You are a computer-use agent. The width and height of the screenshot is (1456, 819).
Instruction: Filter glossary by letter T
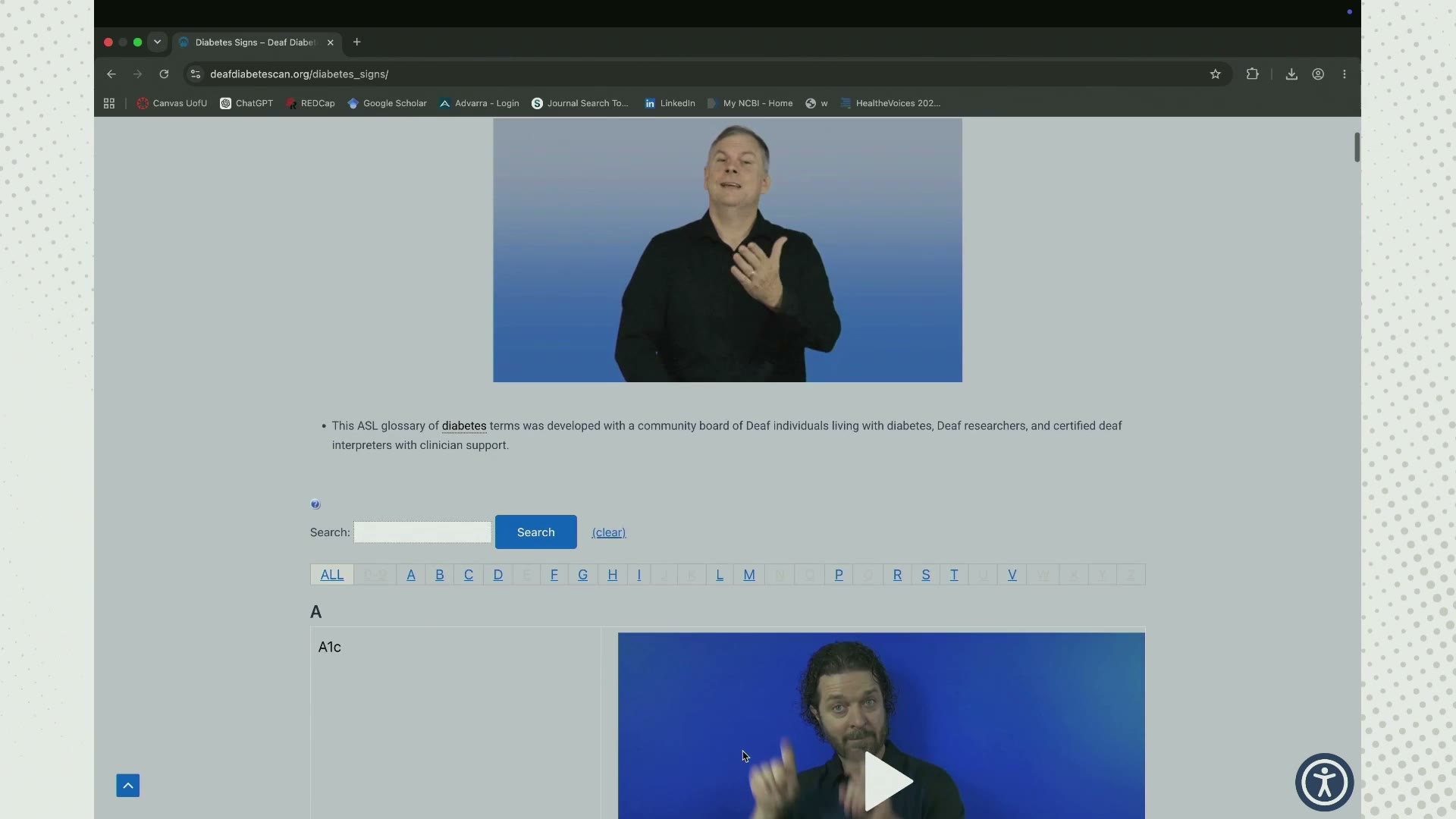tap(954, 575)
